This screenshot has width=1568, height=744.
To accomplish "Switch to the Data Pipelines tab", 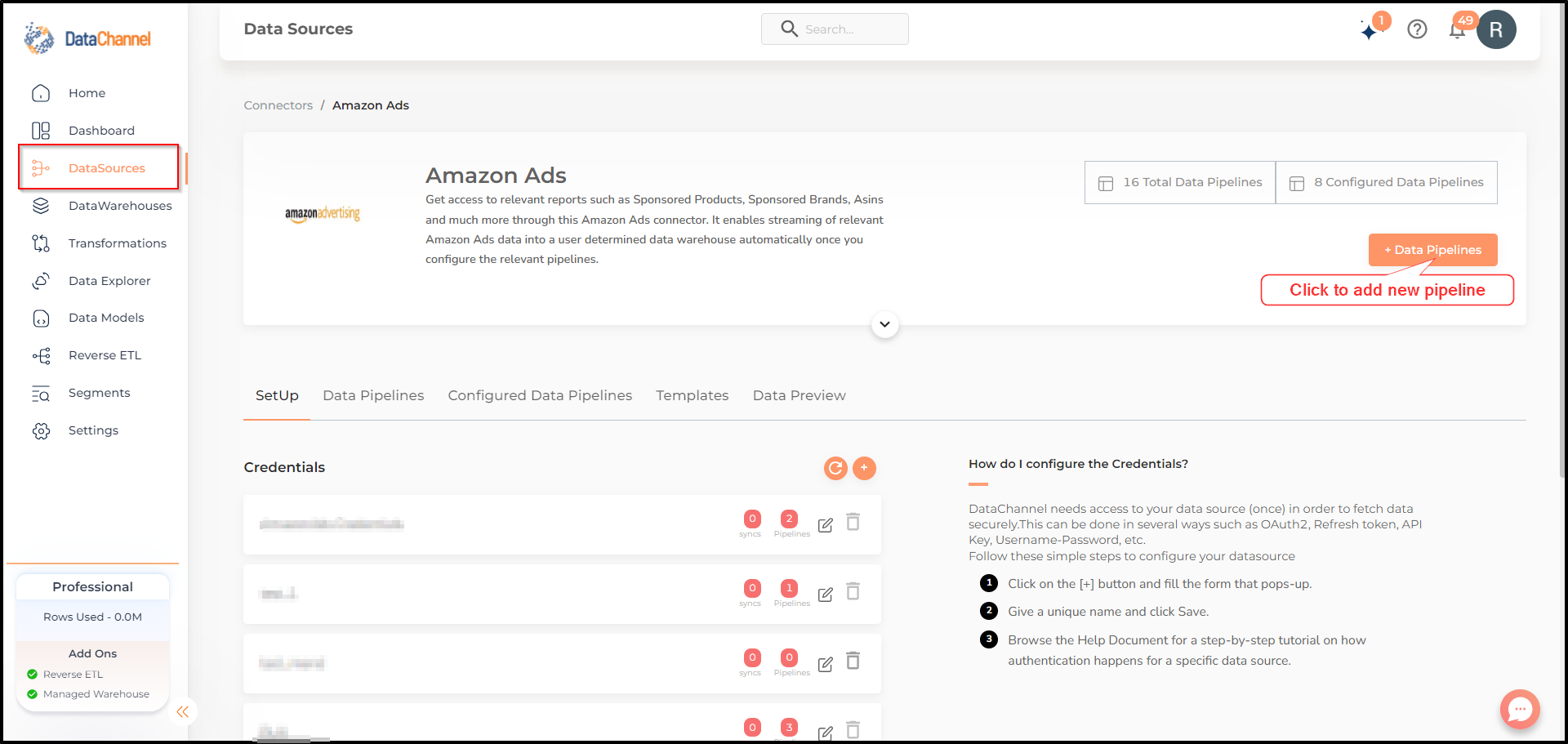I will click(373, 395).
